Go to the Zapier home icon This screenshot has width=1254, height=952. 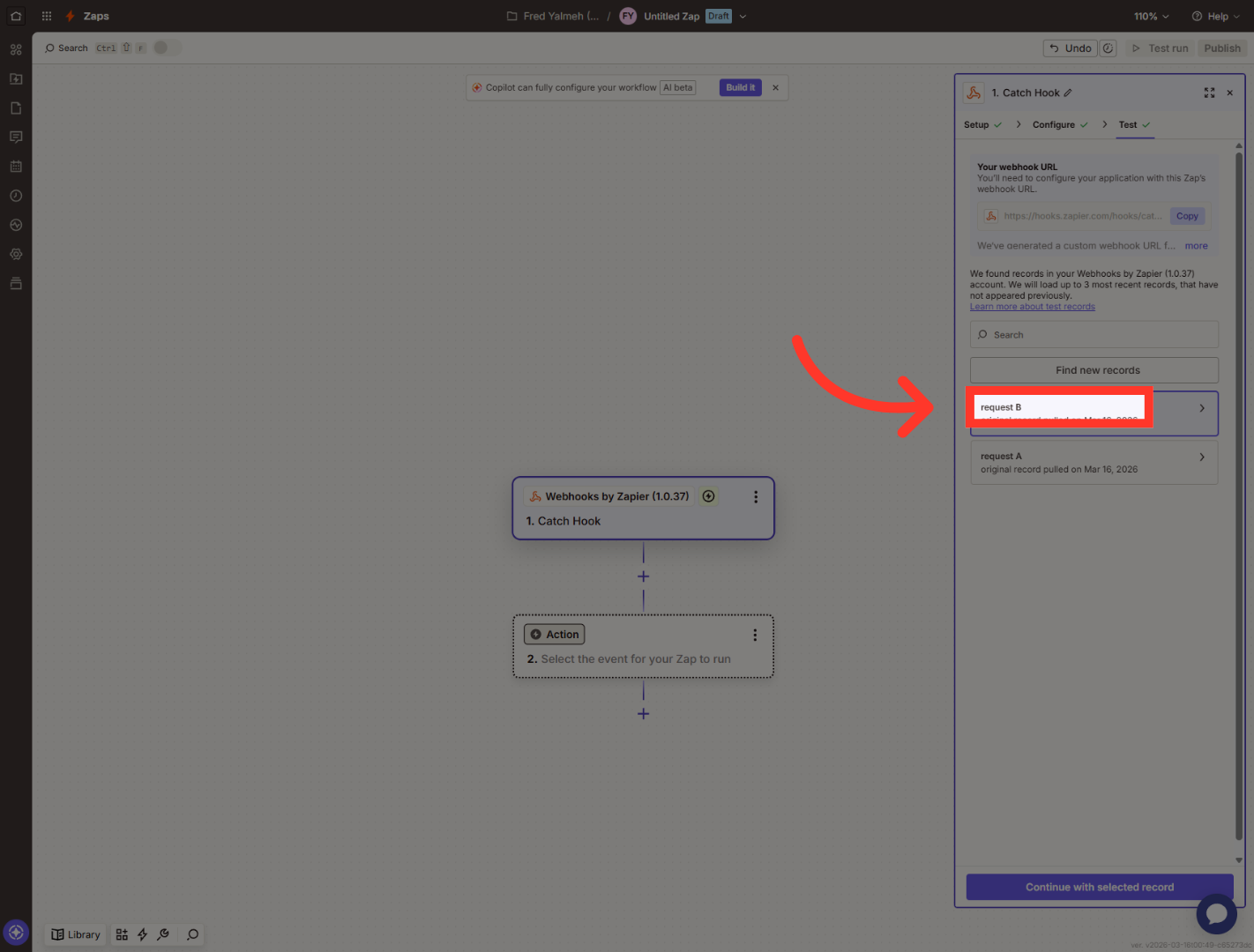point(16,16)
